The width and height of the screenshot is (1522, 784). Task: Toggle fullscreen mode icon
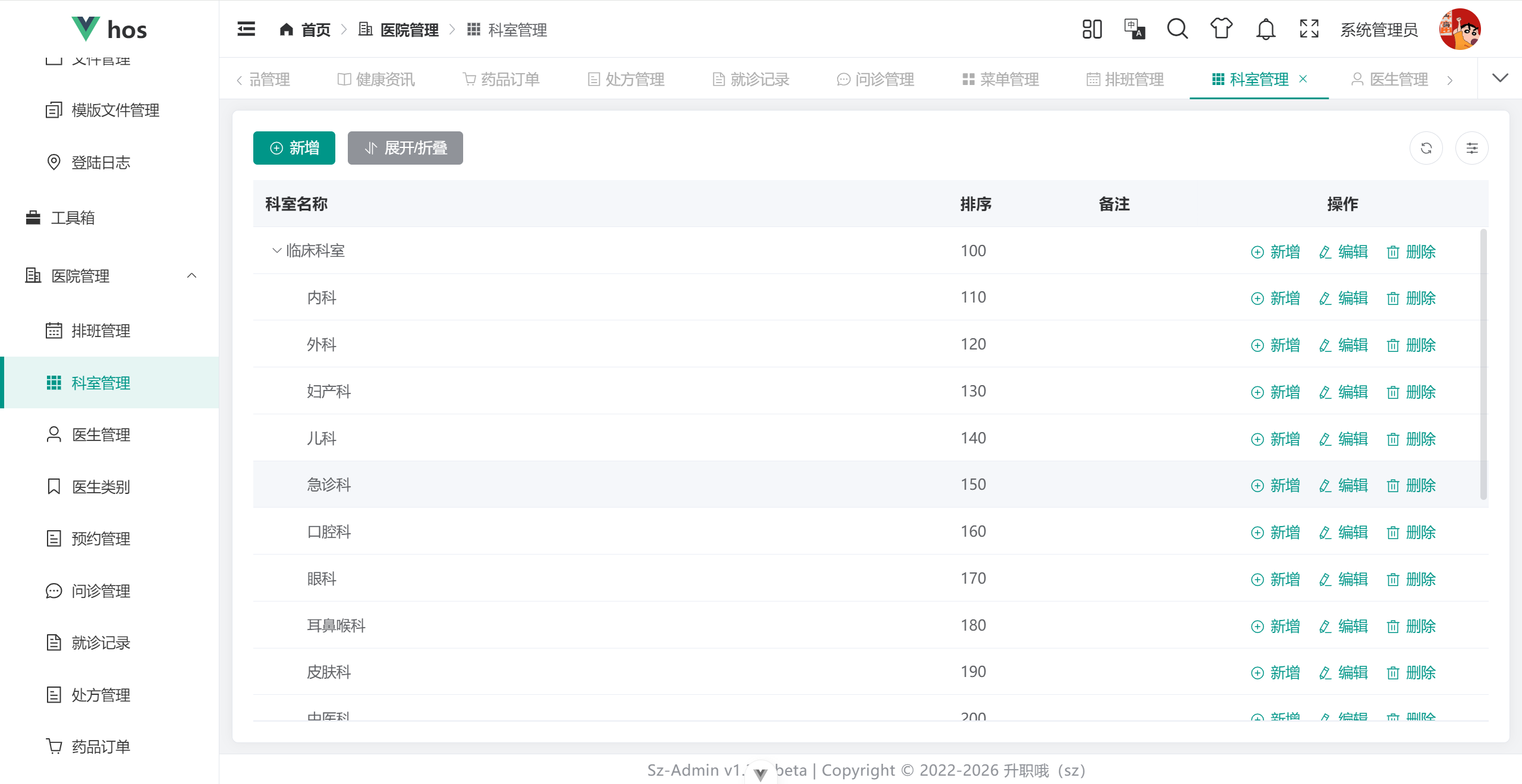pos(1309,29)
